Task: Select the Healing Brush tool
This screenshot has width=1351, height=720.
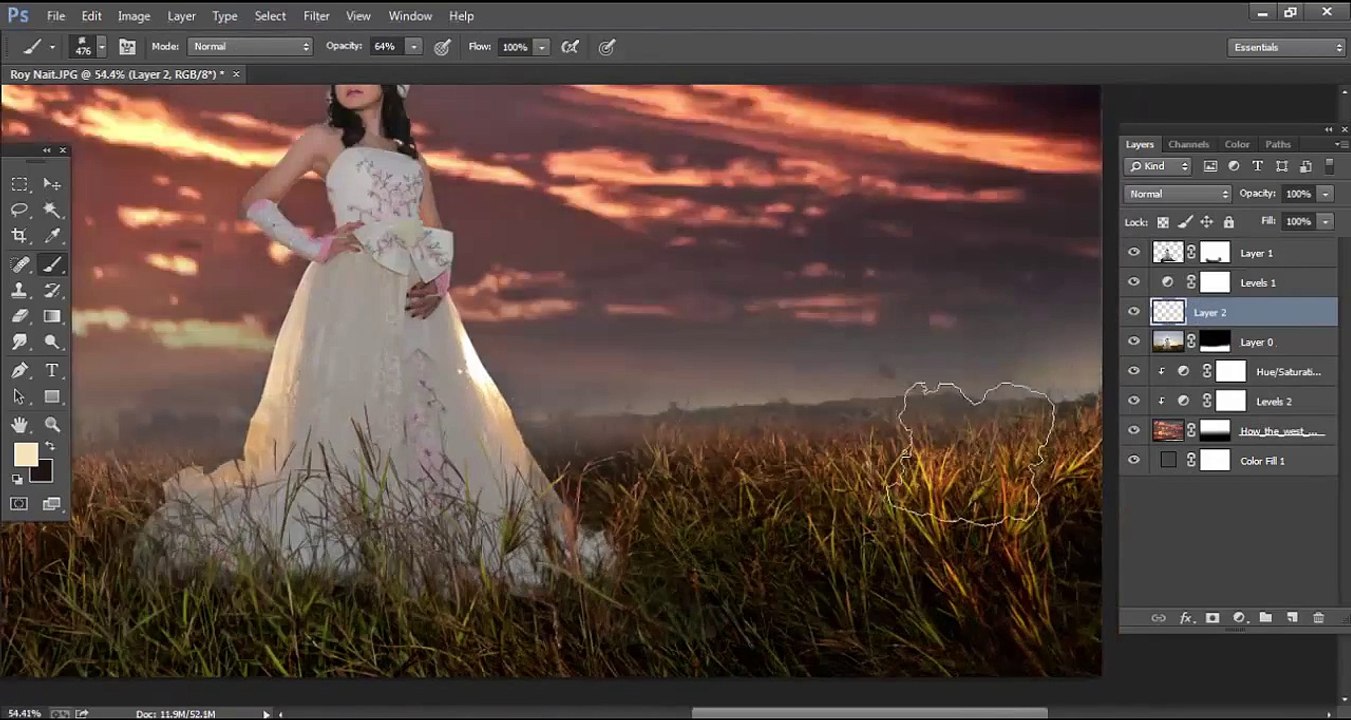Action: [x=19, y=264]
